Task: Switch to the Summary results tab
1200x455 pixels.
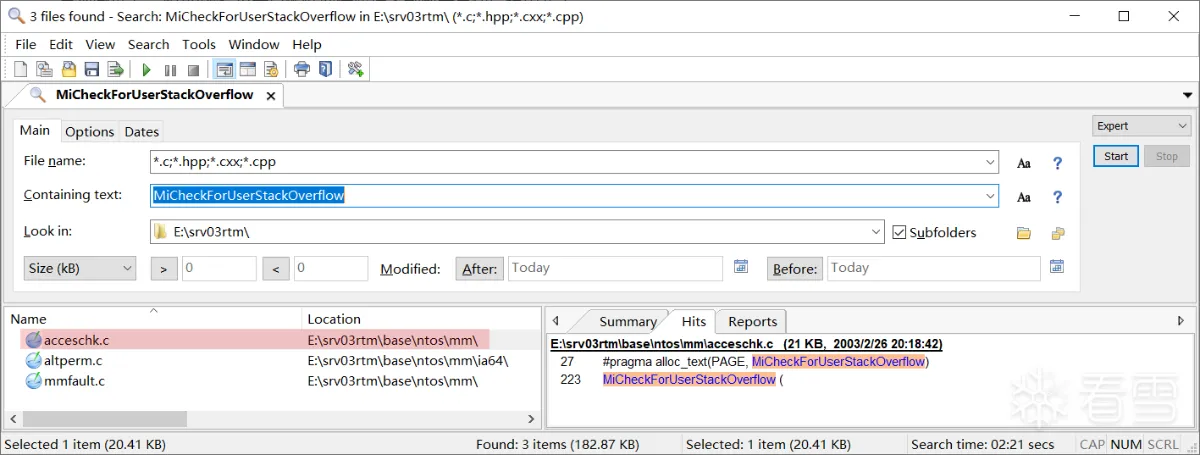Action: [x=627, y=321]
